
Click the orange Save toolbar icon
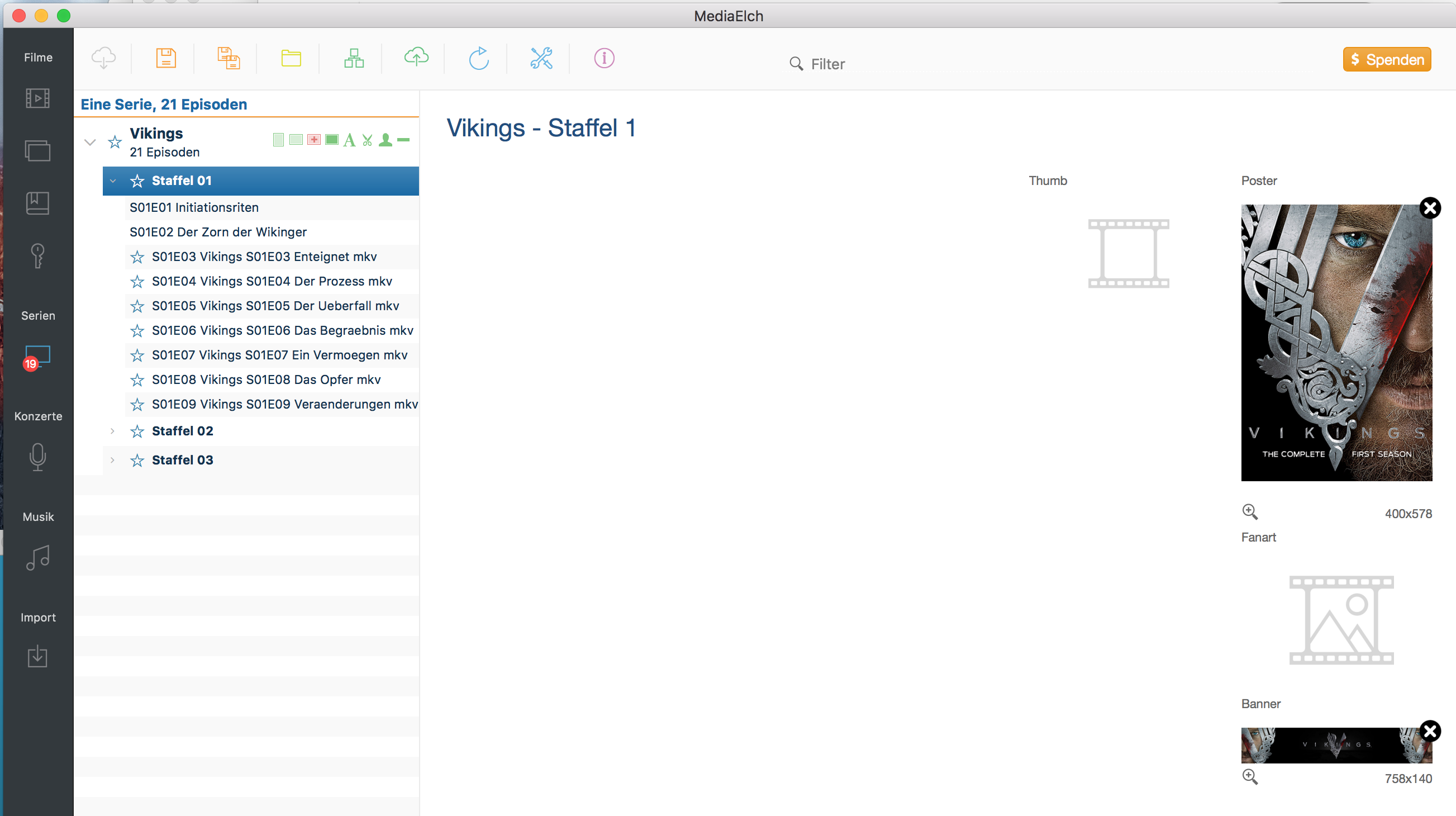(x=166, y=58)
